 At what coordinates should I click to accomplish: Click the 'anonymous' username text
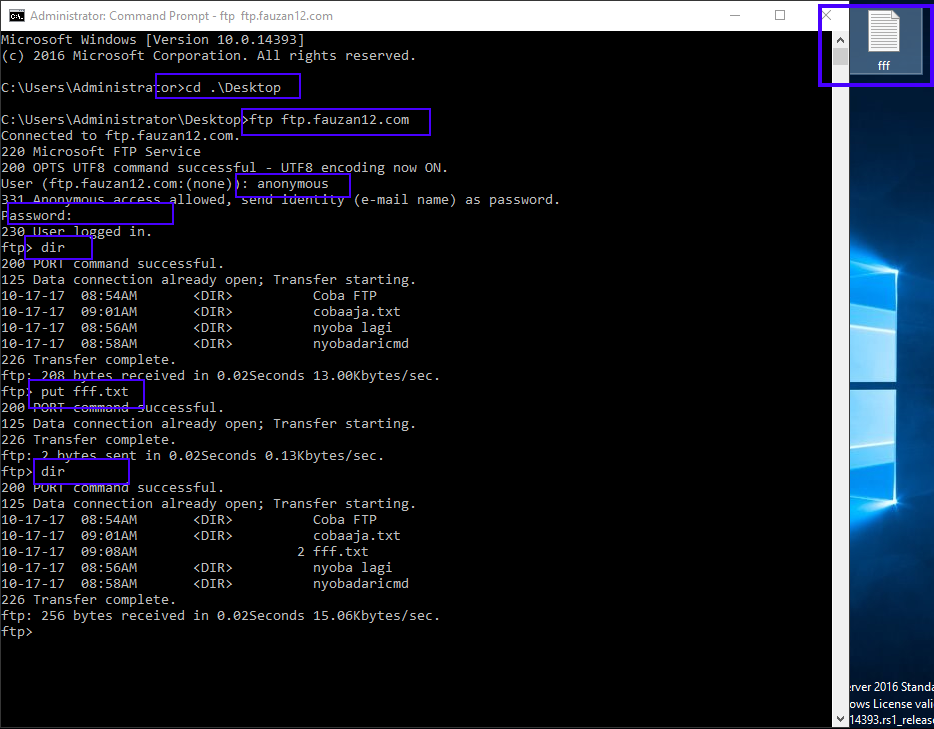(x=292, y=184)
